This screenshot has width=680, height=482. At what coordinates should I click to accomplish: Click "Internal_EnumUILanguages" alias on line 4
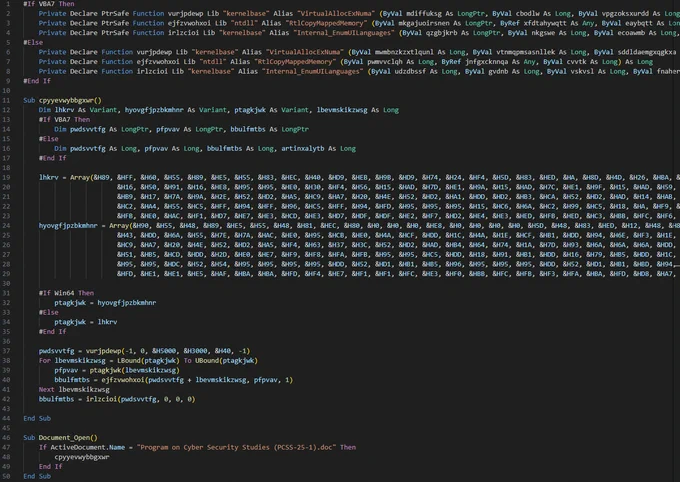tap(343, 33)
